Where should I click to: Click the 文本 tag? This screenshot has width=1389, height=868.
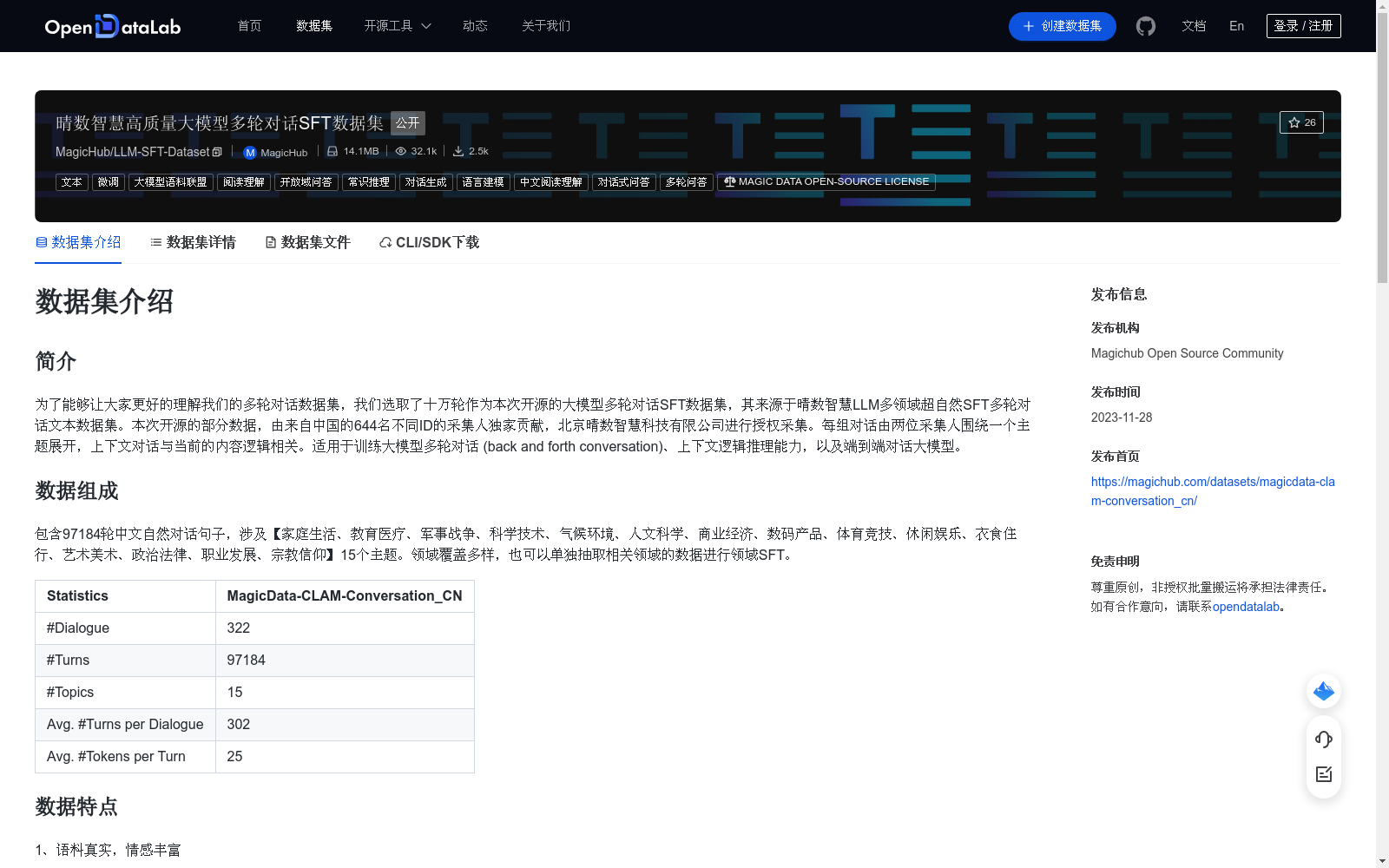click(72, 182)
